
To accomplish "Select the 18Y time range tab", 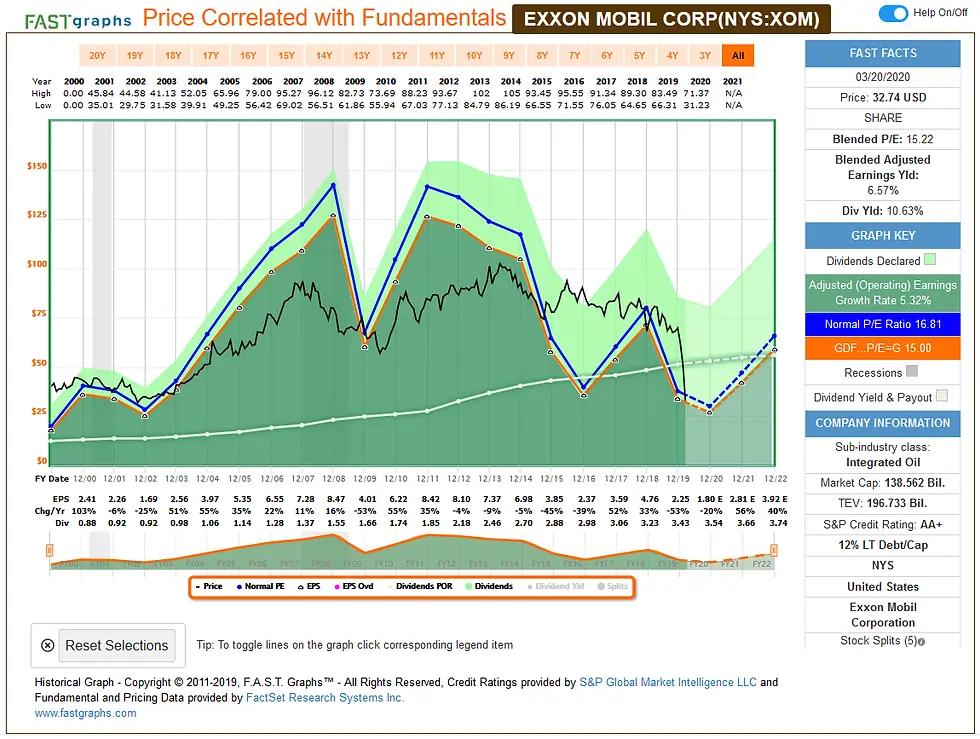I will (173, 56).
